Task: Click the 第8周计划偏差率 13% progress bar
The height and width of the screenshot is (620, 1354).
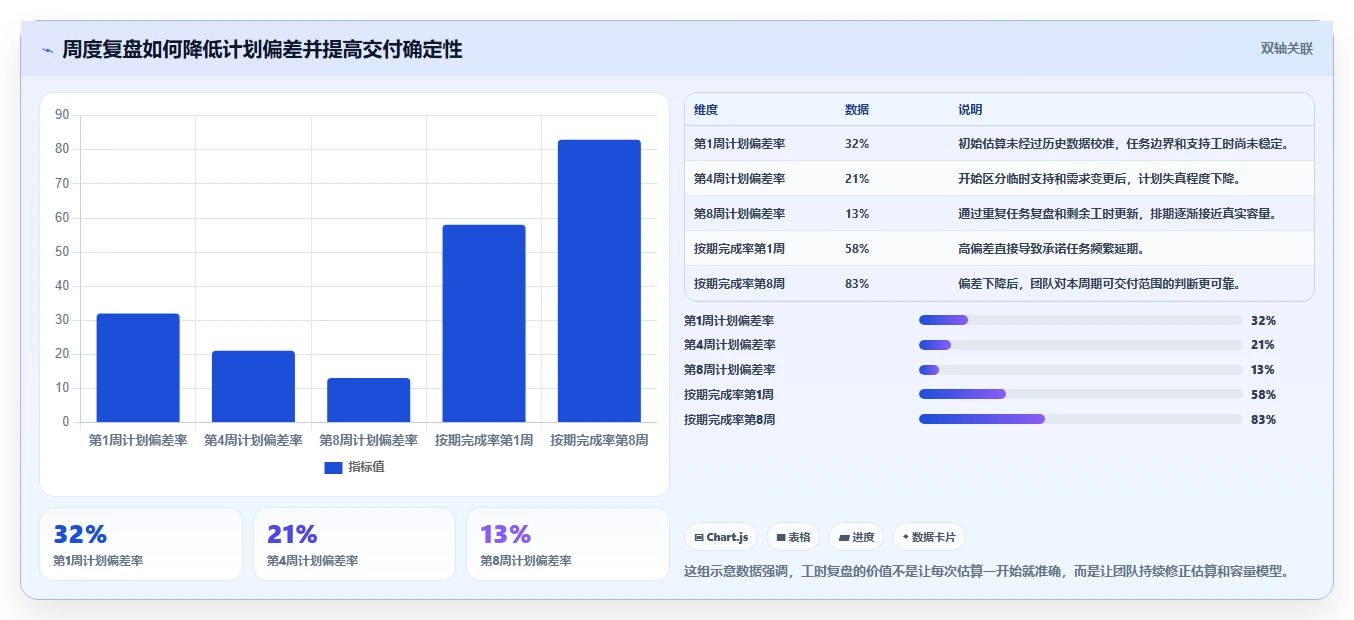Action: 1080,370
